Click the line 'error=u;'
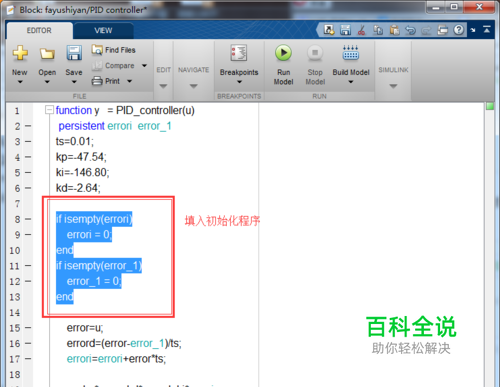This screenshot has height=387, width=500. [85, 328]
